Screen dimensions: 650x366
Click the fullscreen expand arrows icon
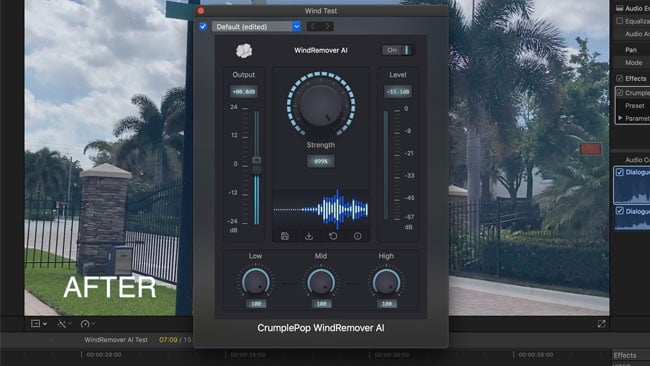(601, 324)
